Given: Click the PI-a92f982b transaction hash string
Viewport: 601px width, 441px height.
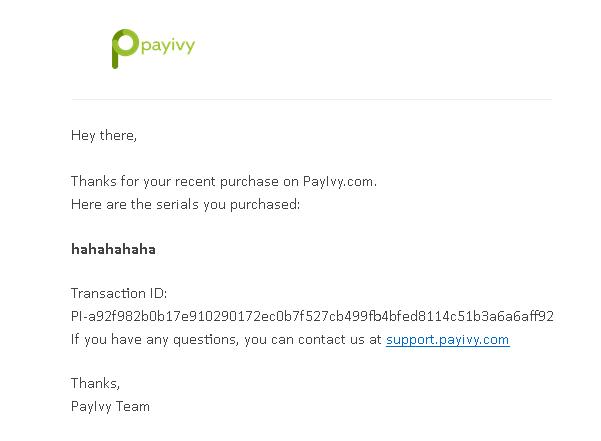Looking at the screenshot, I should 312,316.
